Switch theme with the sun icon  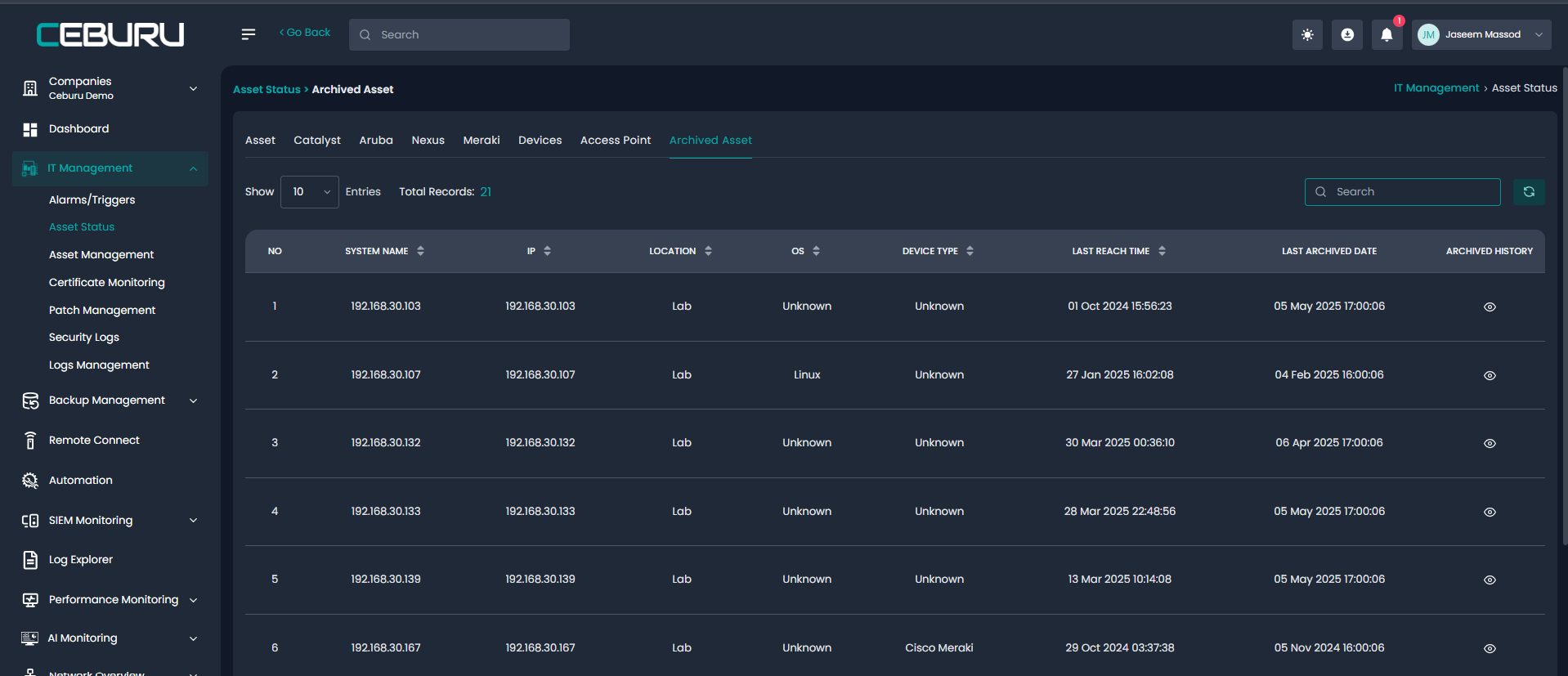pos(1307,34)
